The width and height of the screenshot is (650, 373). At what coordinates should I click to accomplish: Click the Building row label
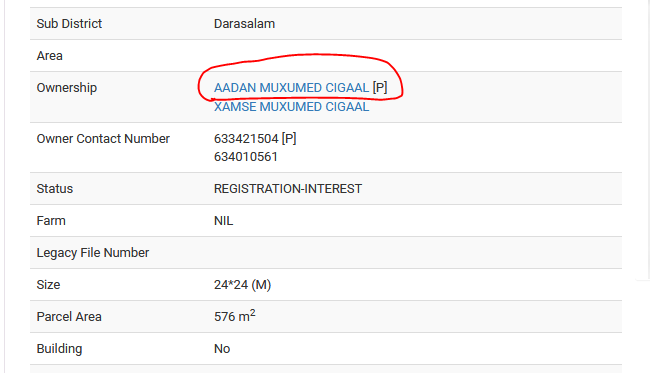pyautogui.click(x=59, y=349)
